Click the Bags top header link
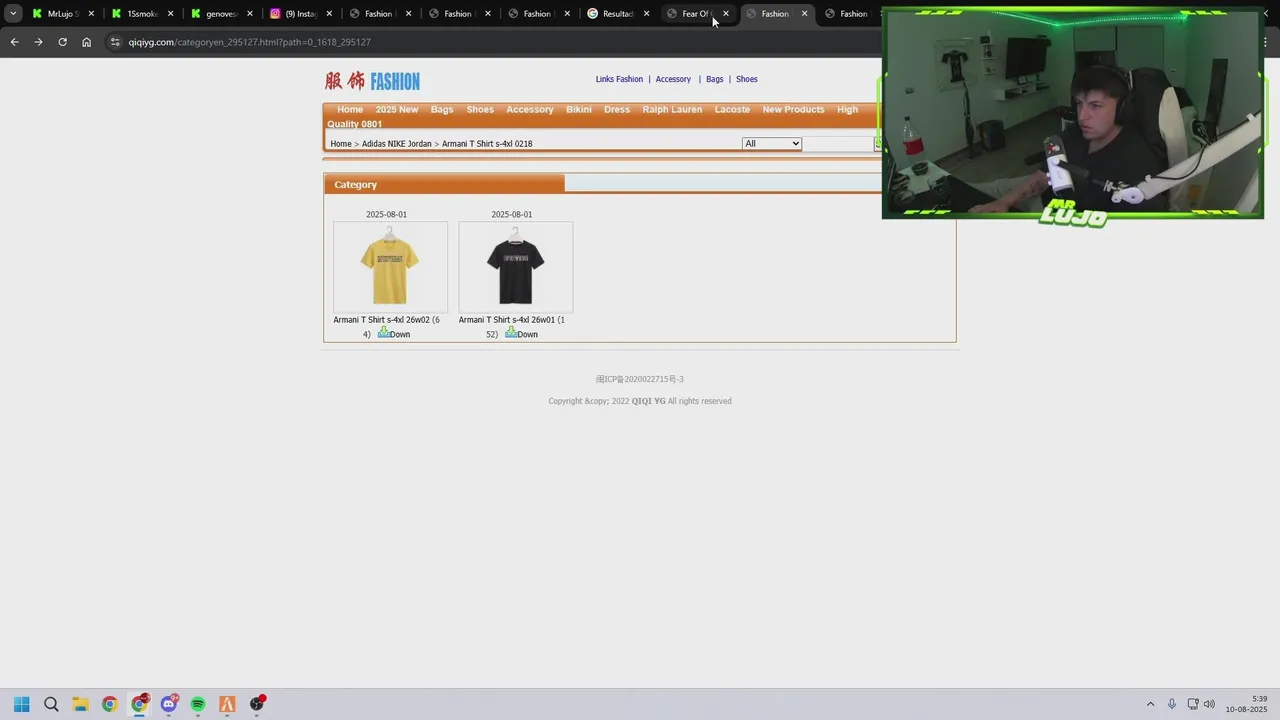Screen dimensions: 1280x720 pos(714,79)
